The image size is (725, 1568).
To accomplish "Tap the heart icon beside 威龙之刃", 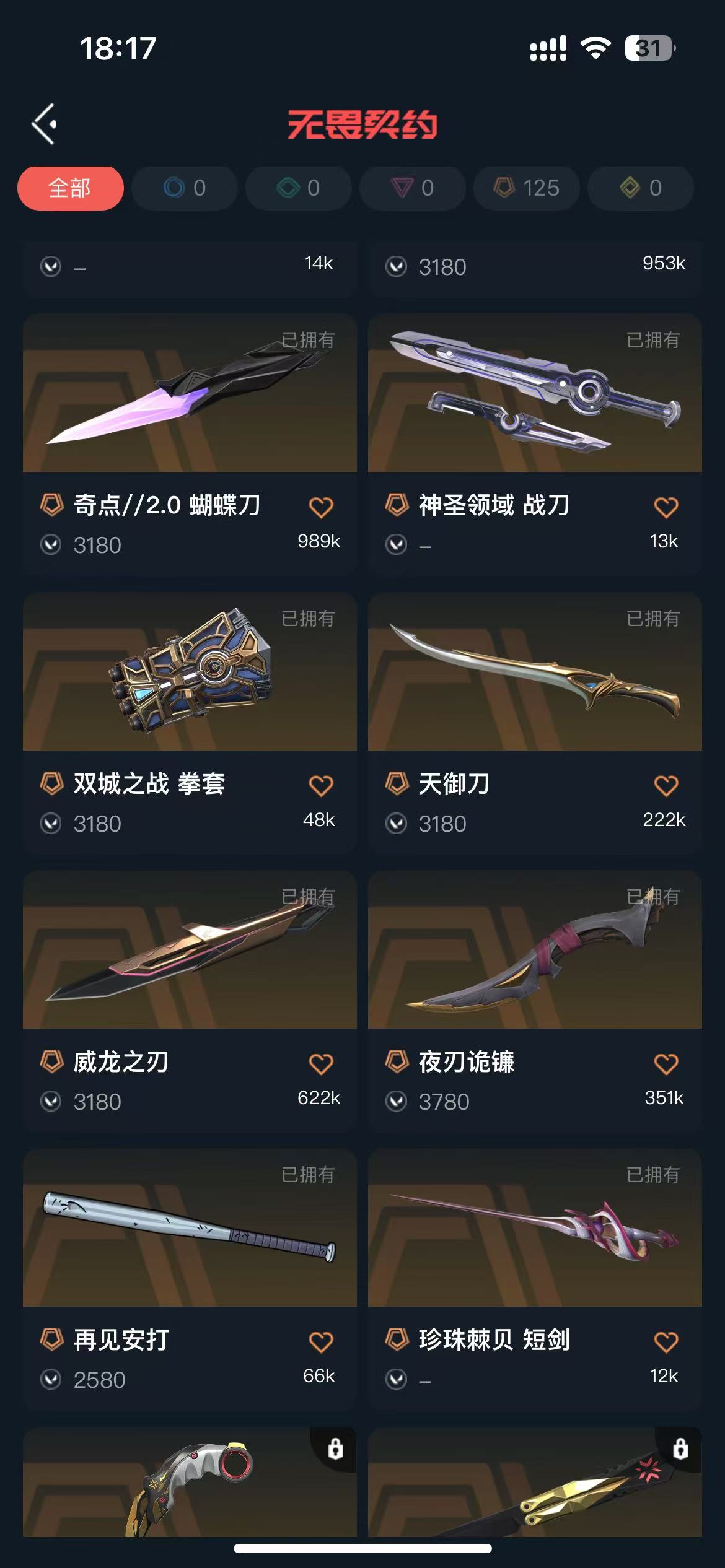I will click(x=321, y=1065).
